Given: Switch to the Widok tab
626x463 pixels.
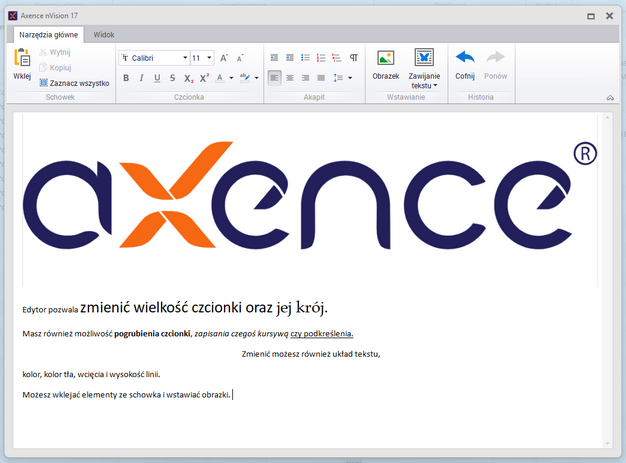Looking at the screenshot, I should tap(104, 35).
